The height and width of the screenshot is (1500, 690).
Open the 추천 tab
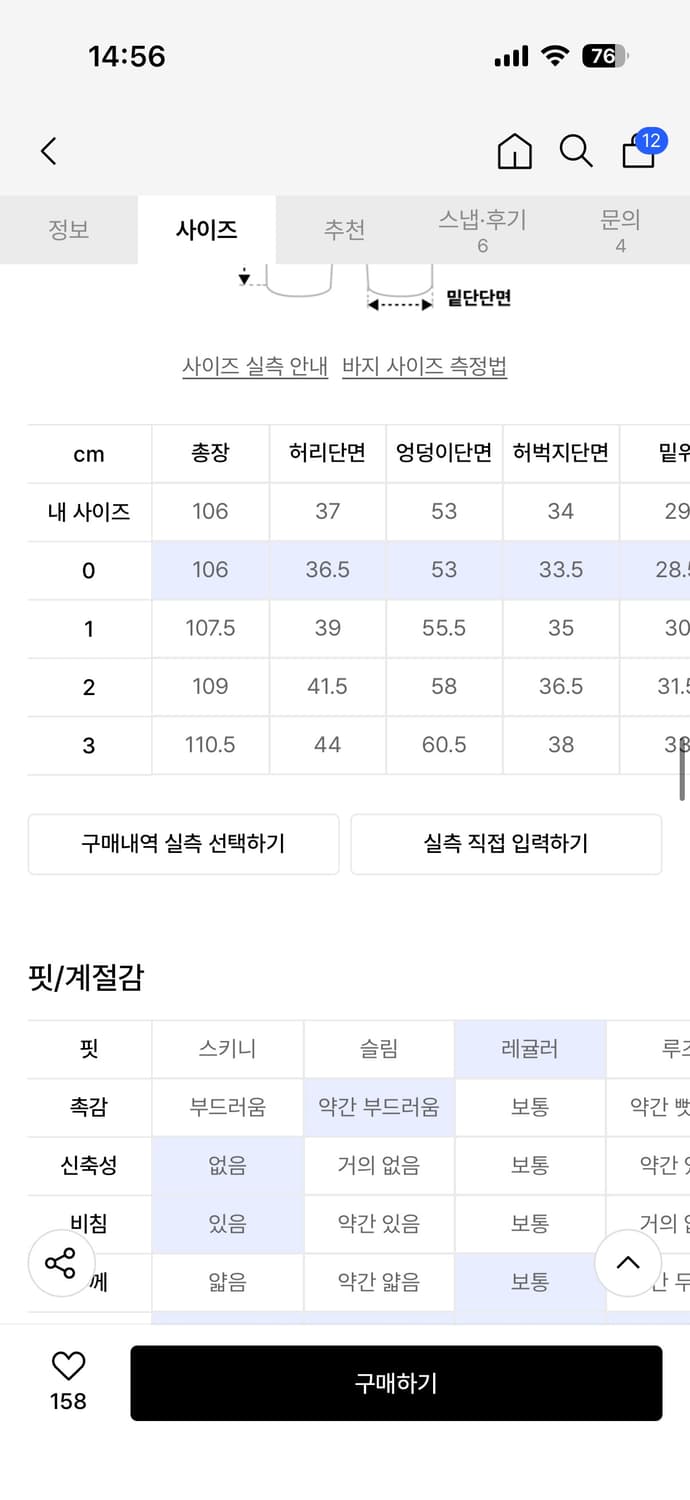point(344,229)
